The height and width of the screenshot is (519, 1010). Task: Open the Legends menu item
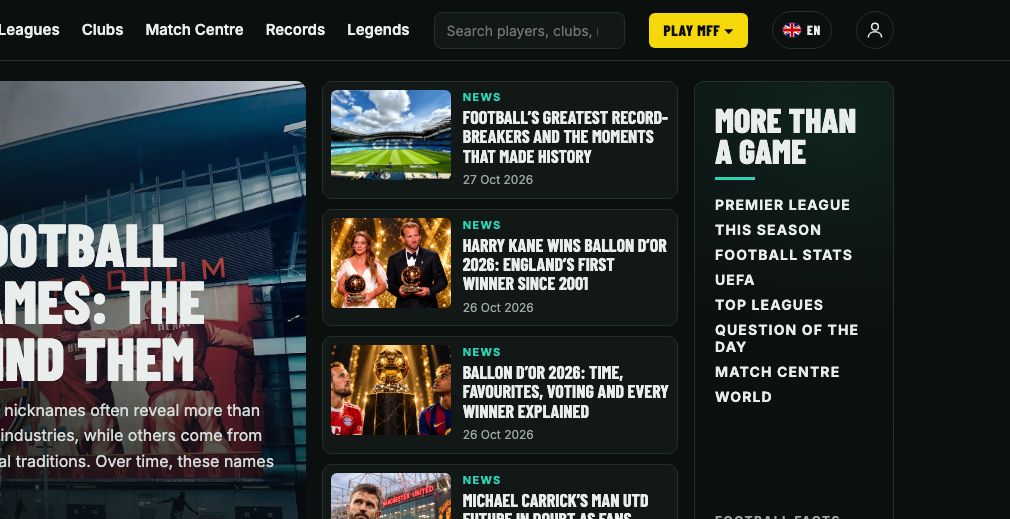378,30
